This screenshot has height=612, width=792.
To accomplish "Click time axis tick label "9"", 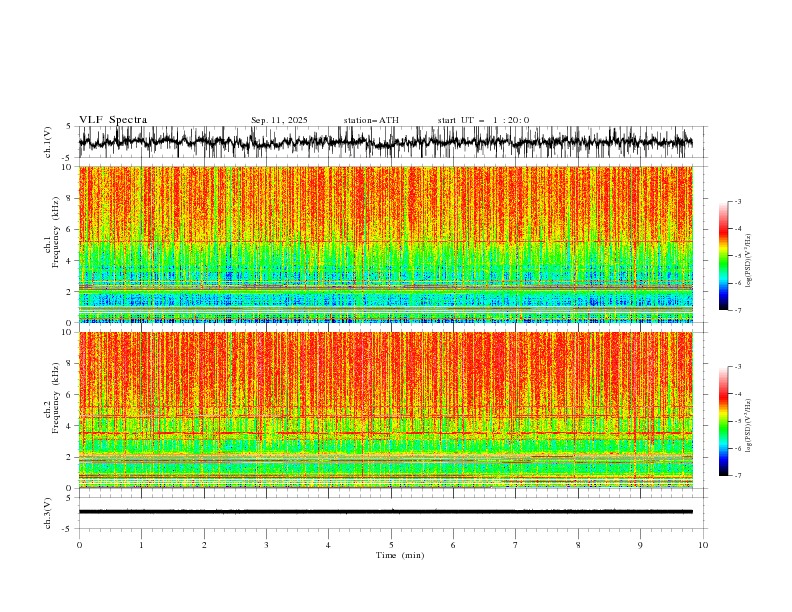I will (640, 545).
